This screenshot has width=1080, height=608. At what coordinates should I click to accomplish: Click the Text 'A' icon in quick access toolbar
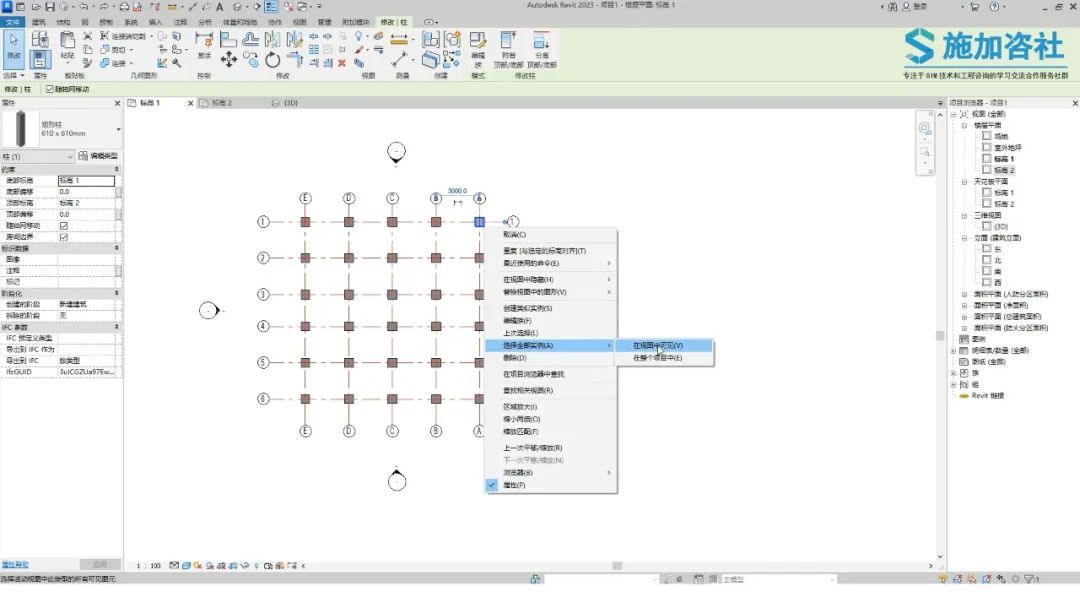click(x=219, y=6)
